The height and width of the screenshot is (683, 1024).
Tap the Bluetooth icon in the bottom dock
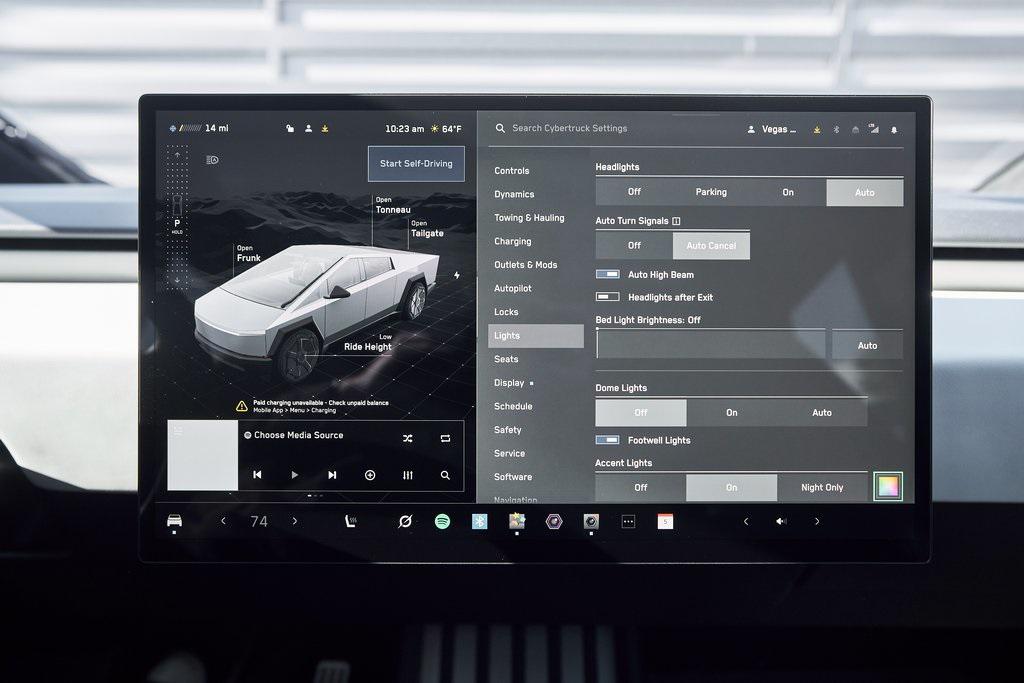pos(480,521)
